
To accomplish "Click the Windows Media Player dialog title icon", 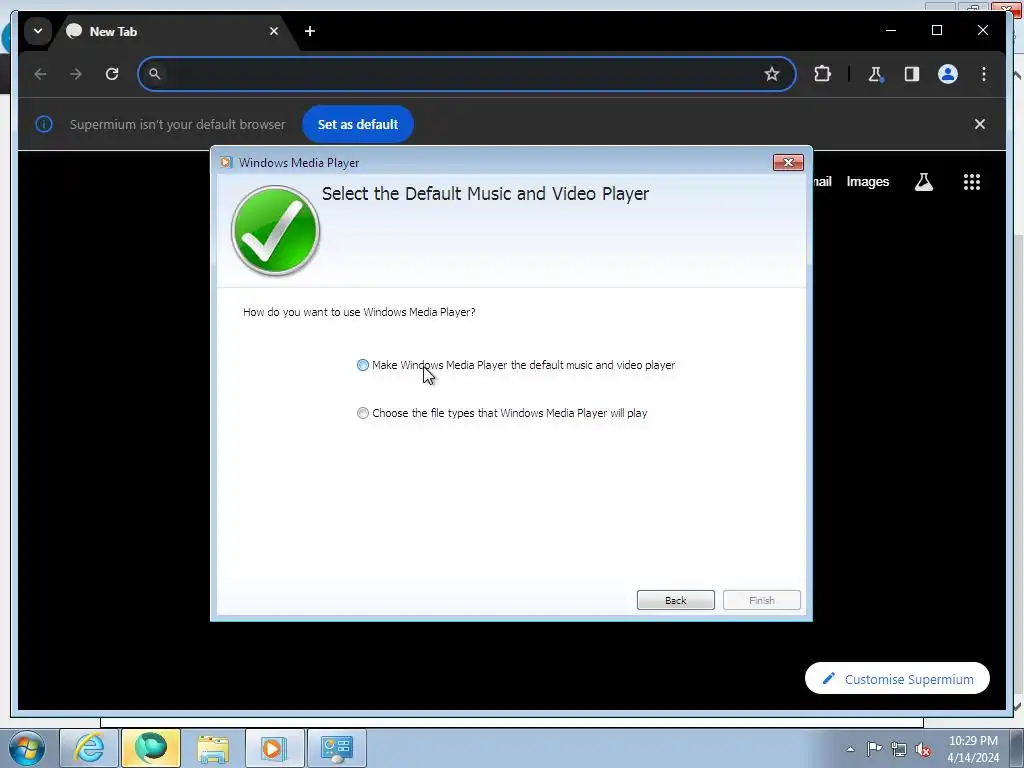I will tap(226, 163).
